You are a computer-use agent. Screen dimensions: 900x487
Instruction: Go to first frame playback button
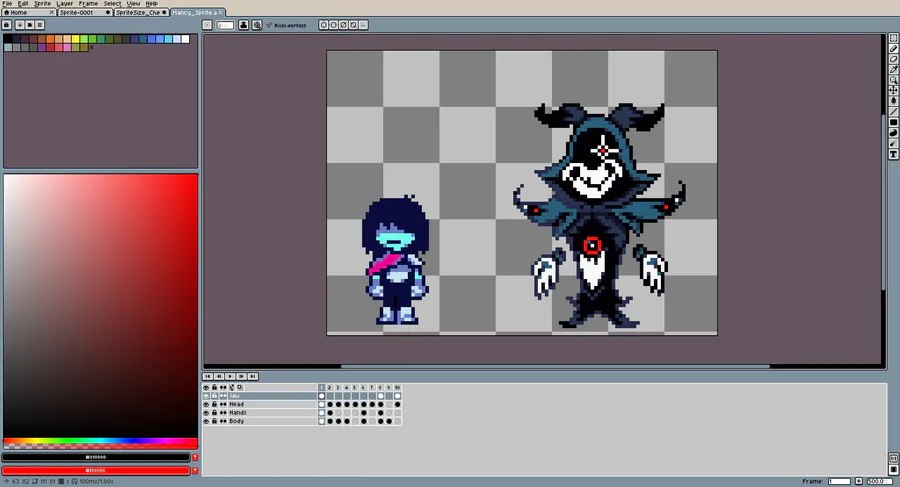pyautogui.click(x=208, y=376)
